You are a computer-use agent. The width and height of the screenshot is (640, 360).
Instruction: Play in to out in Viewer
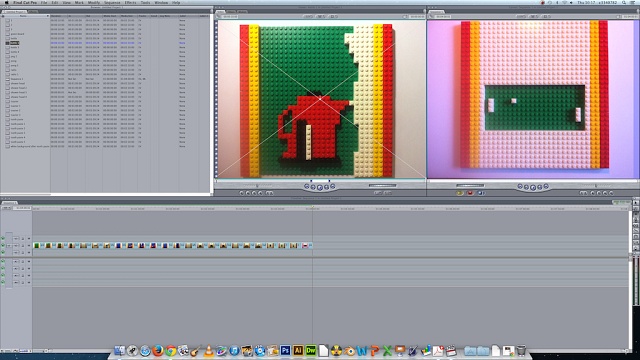pyautogui.click(x=313, y=187)
